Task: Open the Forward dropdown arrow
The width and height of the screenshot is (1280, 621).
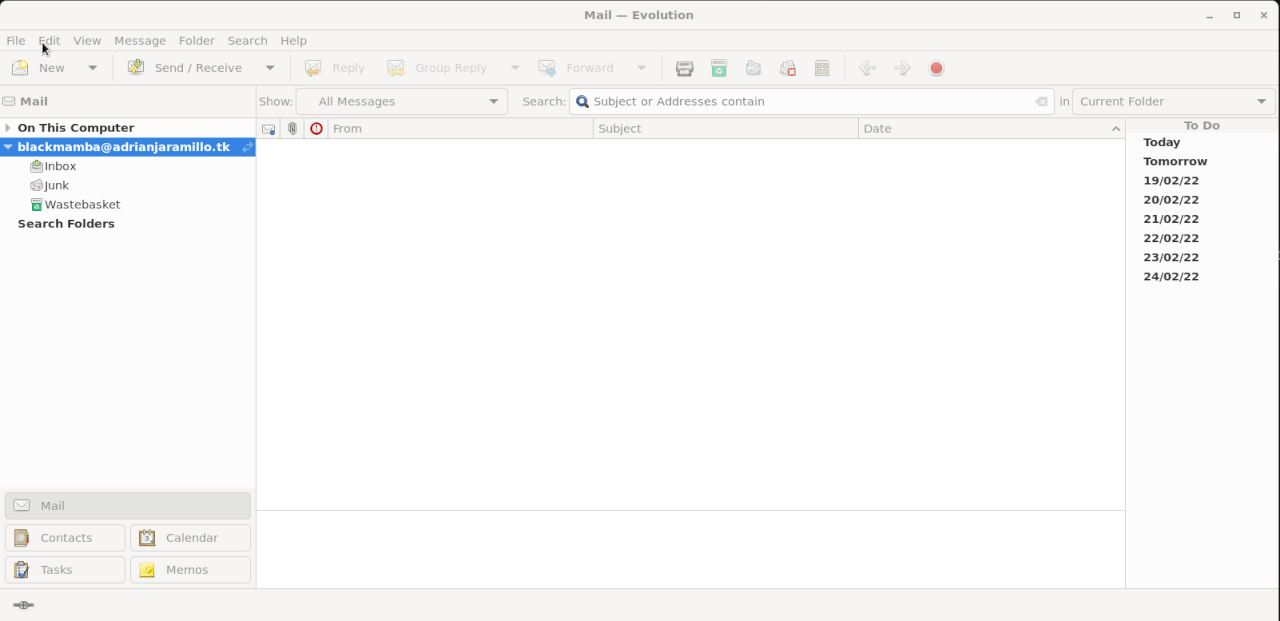Action: coord(641,68)
